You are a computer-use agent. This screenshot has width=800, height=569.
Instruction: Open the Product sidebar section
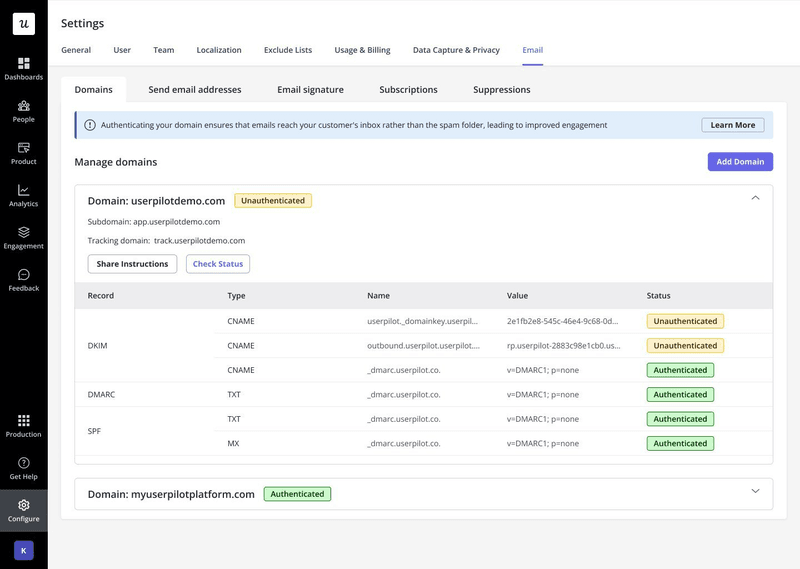(x=23, y=153)
